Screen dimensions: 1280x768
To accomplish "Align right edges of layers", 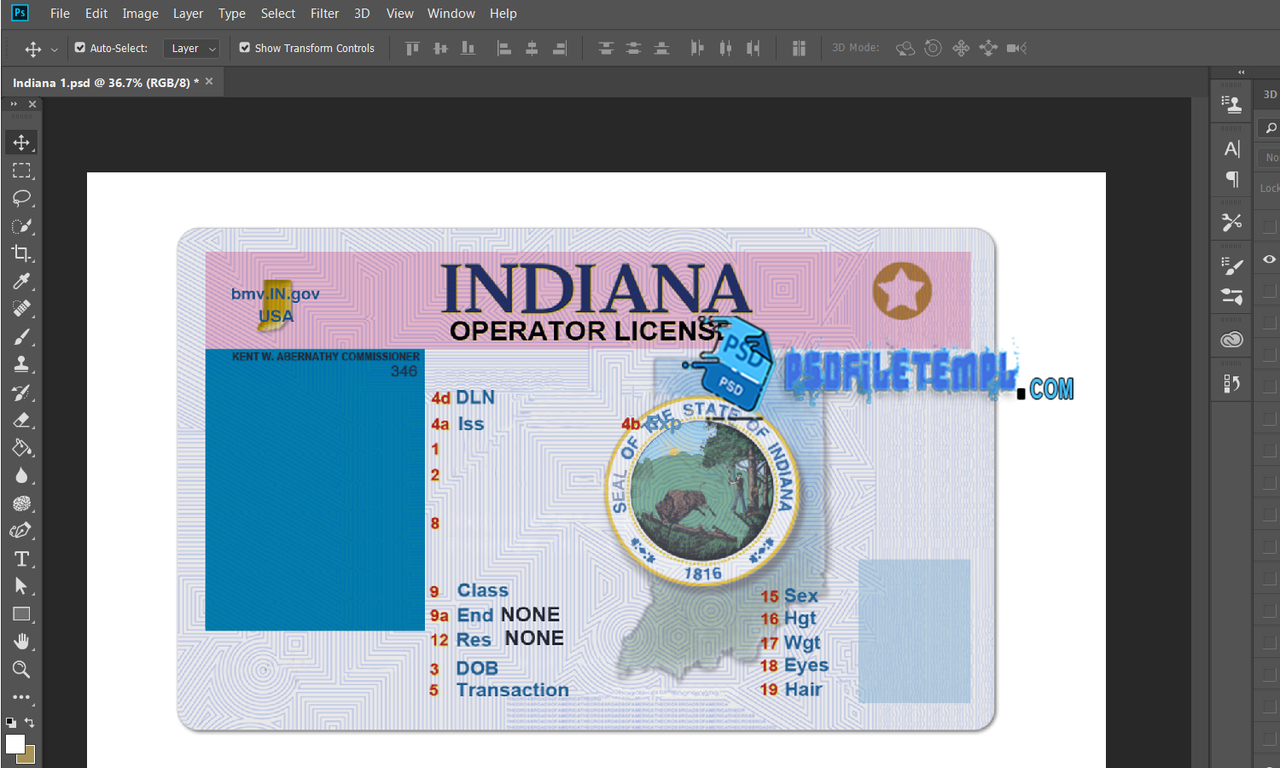I will coord(560,48).
